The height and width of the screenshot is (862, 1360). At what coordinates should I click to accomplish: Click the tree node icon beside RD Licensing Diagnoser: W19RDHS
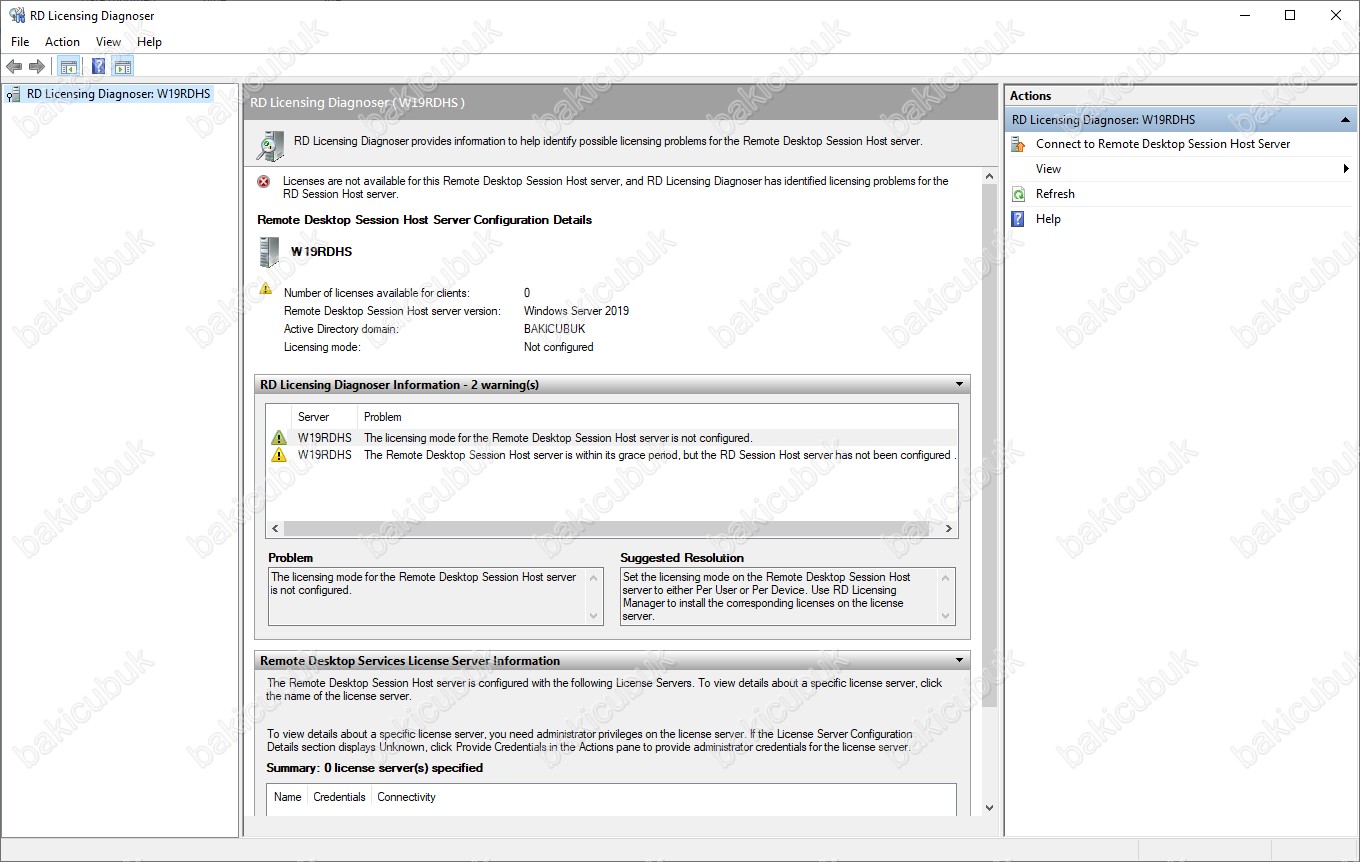coord(14,94)
